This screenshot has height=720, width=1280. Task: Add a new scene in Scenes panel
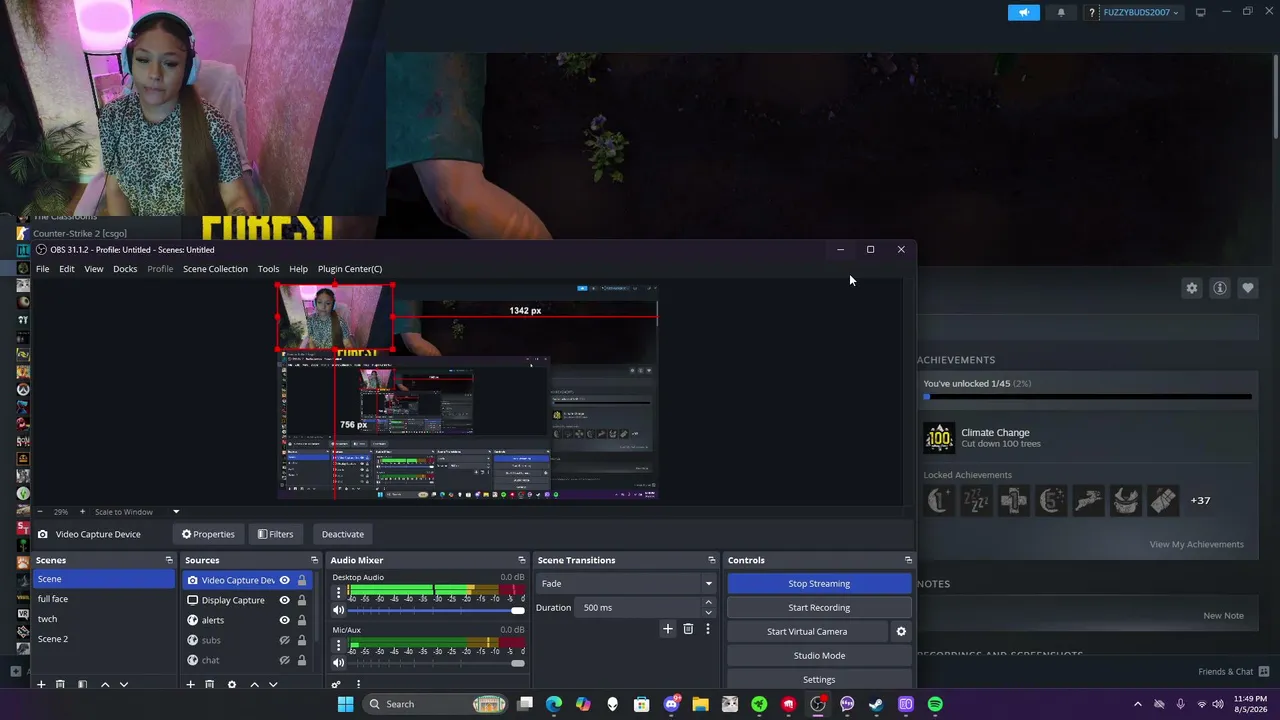point(41,685)
